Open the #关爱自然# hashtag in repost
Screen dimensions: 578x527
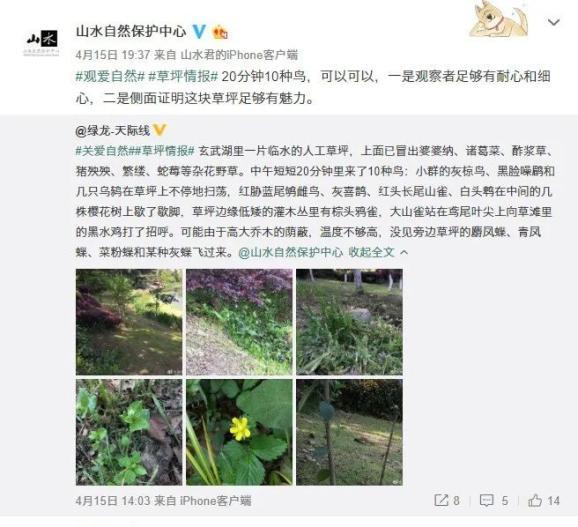[x=103, y=151]
